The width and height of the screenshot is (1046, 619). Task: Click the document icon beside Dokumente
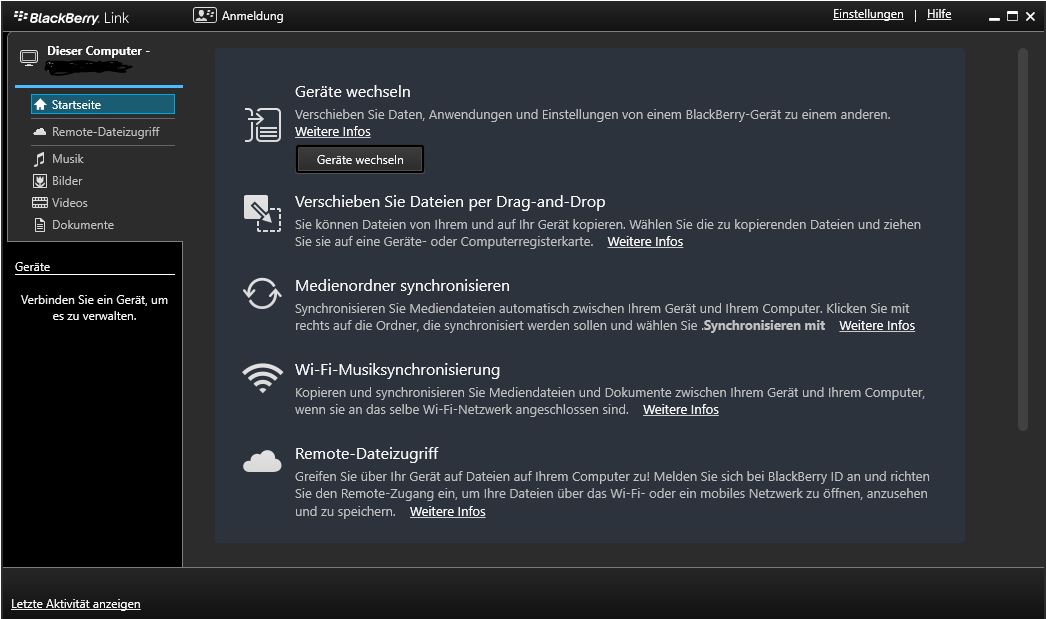40,225
